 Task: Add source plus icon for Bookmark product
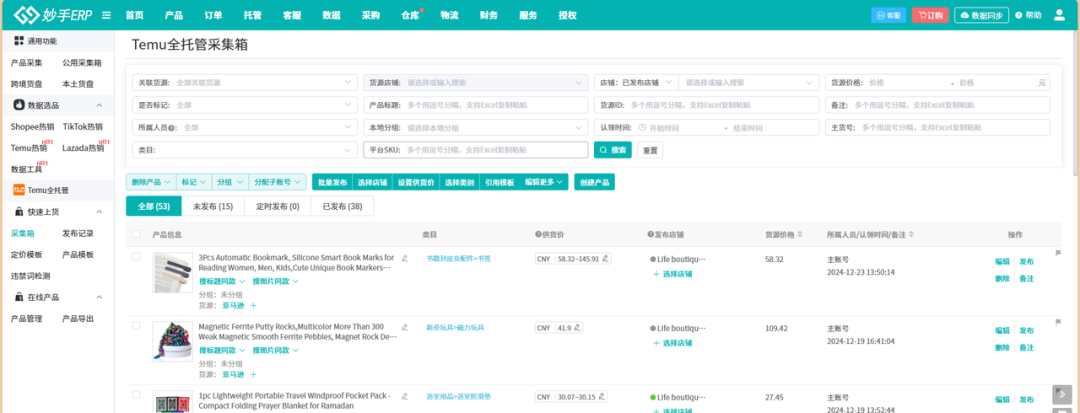[x=253, y=305]
